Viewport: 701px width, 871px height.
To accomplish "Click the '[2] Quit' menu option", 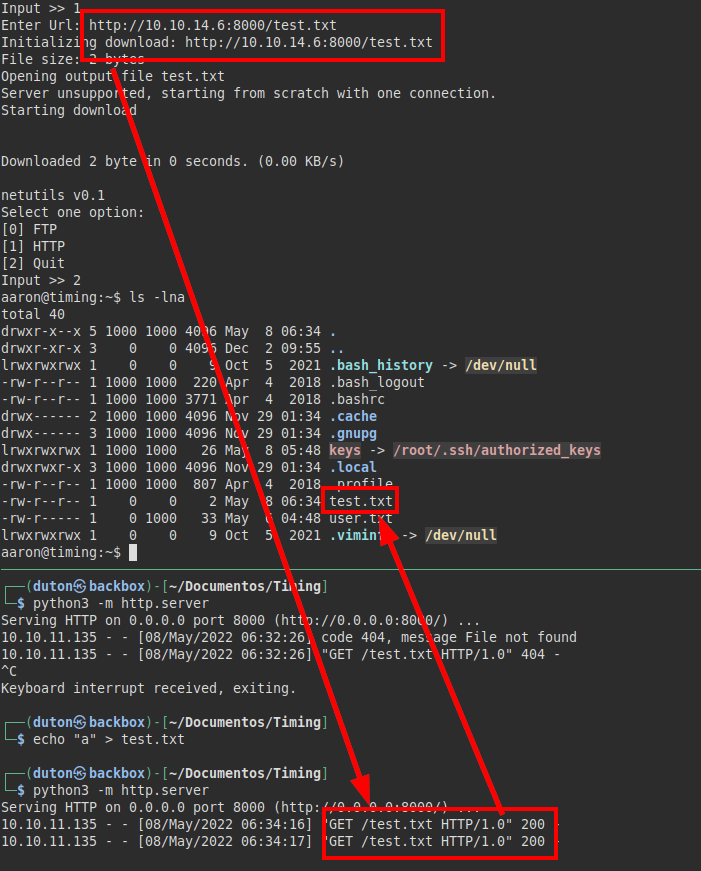I will click(x=33, y=263).
